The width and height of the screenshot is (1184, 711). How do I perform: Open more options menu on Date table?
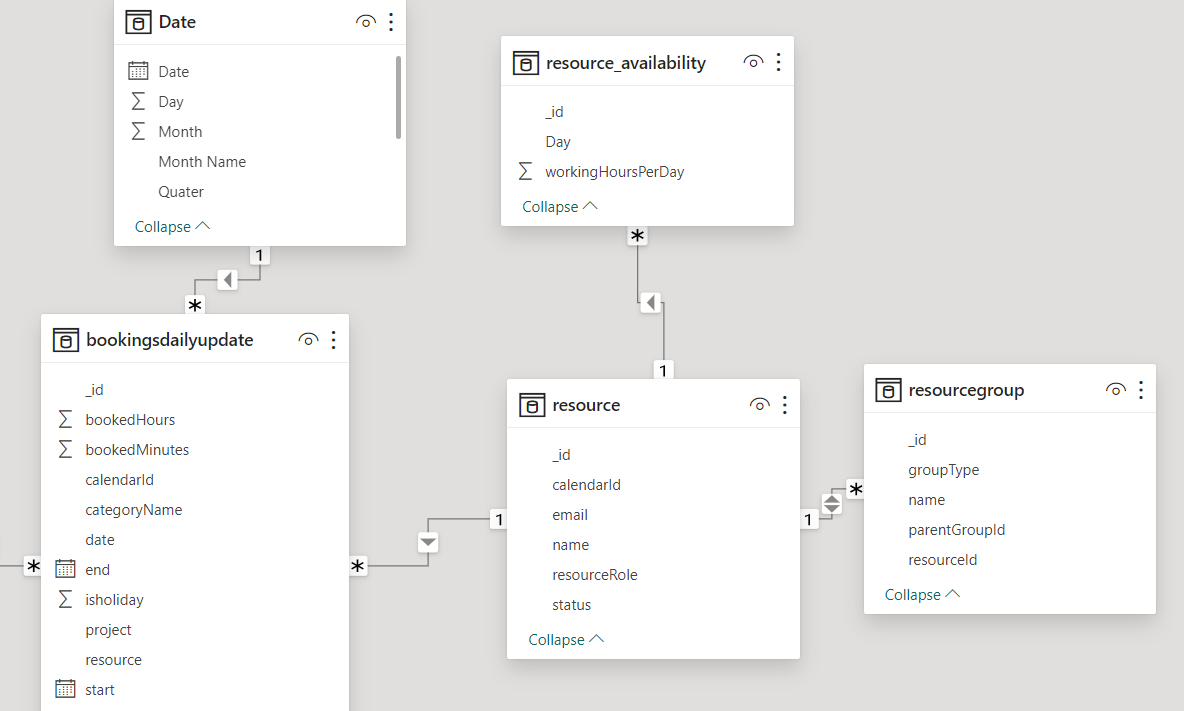(x=391, y=22)
